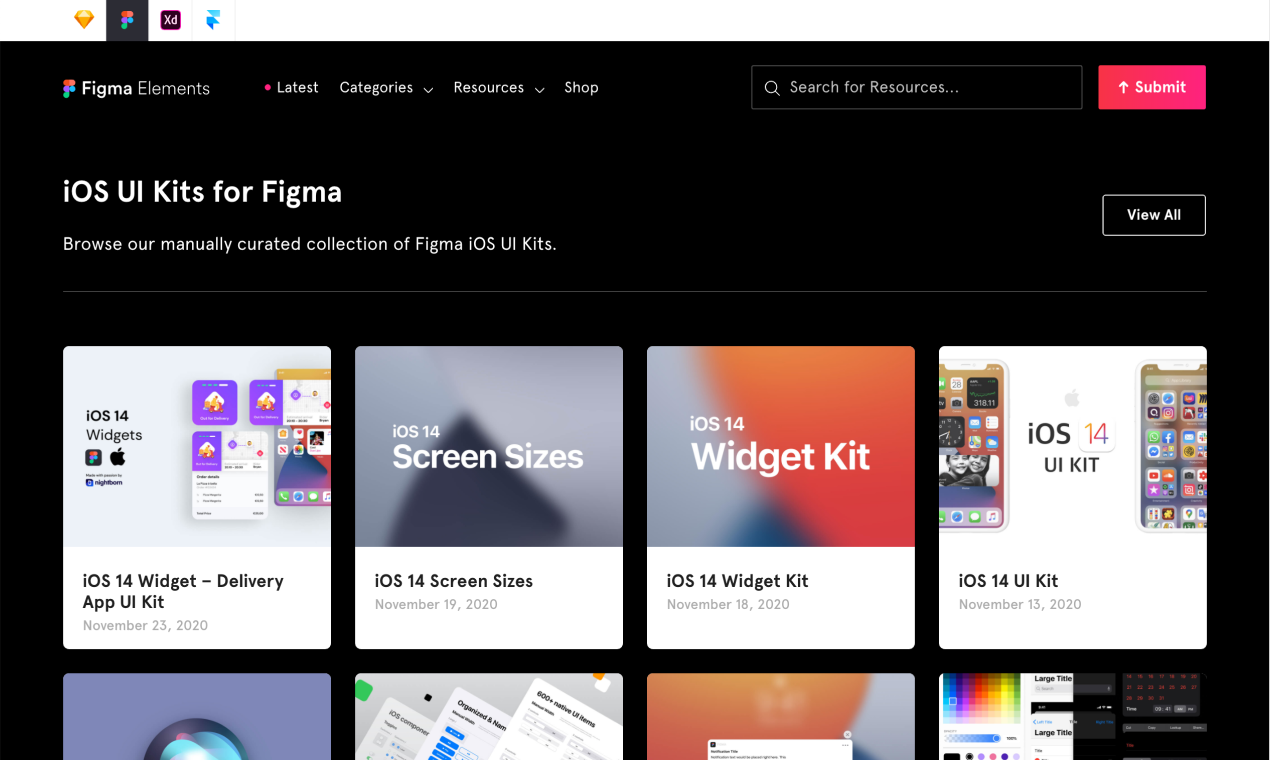Screen dimensions: 1270x760
Task: Open the Shop menu item
Action: [581, 88]
